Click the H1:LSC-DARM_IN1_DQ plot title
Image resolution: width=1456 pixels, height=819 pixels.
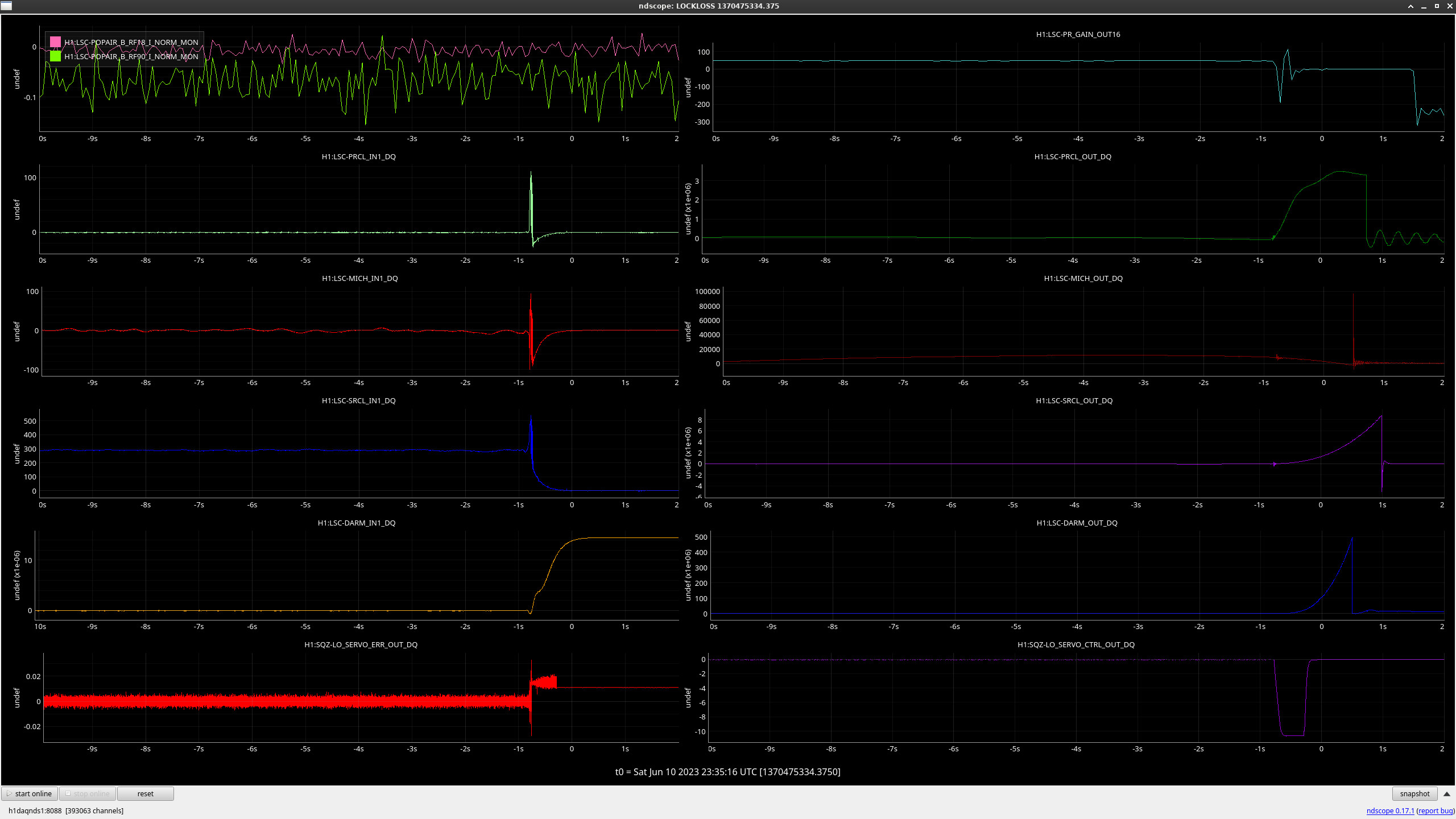[357, 523]
